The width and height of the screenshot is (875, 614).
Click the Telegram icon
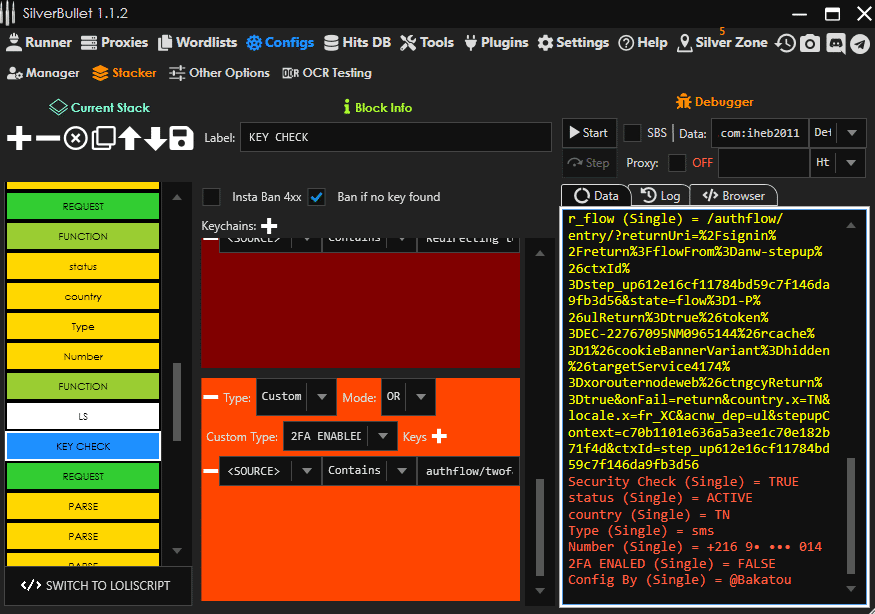point(860,43)
